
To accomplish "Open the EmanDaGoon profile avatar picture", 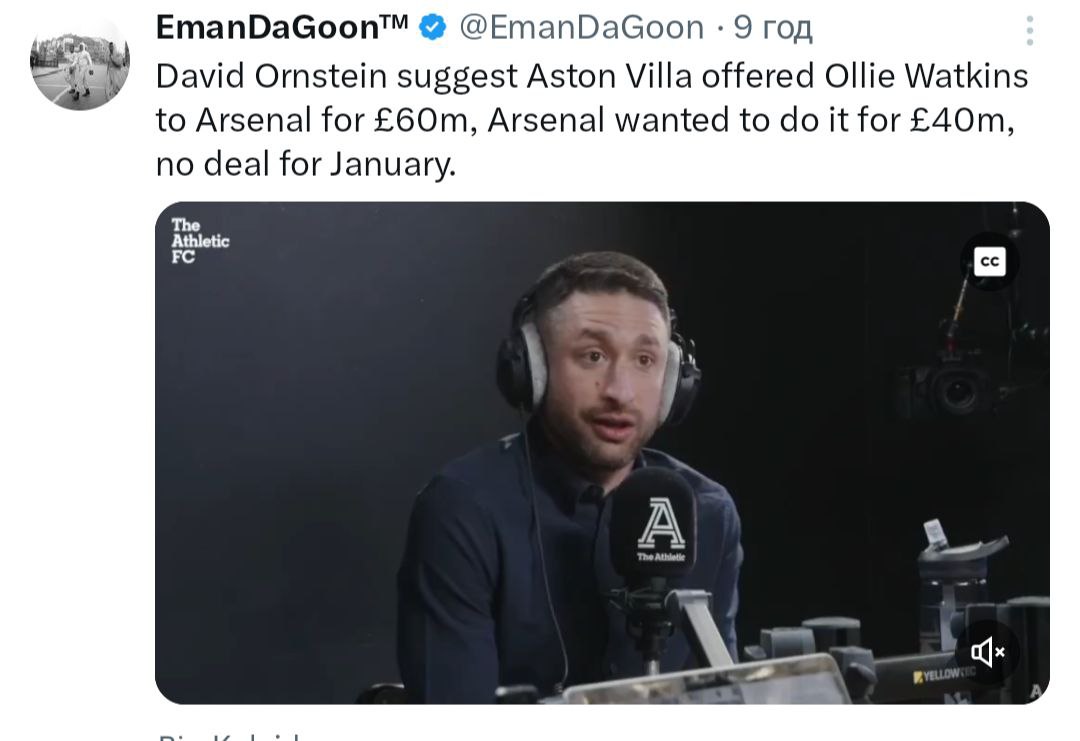I will click(79, 61).
